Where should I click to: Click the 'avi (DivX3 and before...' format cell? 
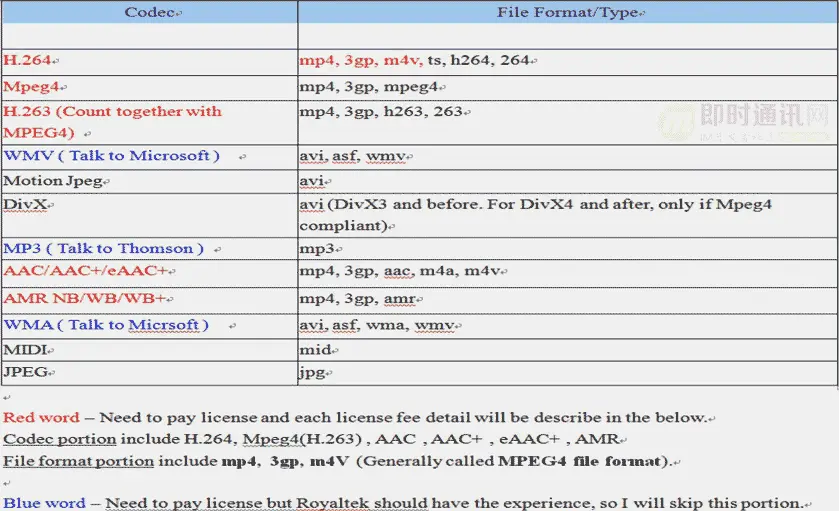568,215
